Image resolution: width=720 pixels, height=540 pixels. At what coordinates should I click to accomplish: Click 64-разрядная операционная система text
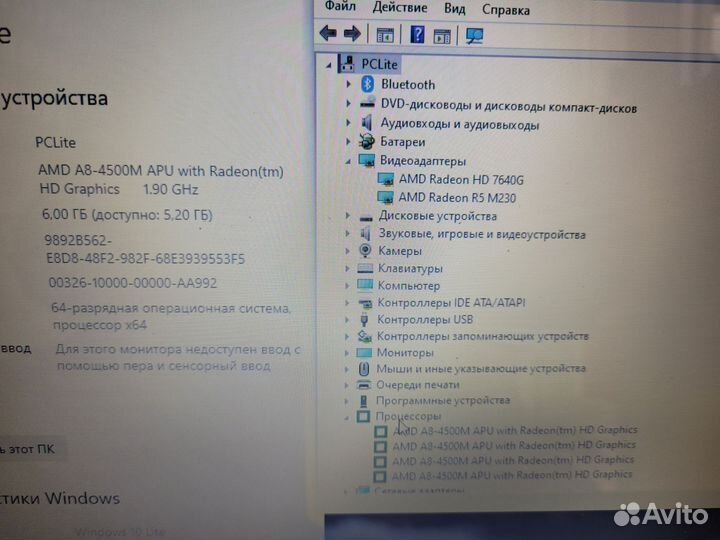click(x=170, y=308)
